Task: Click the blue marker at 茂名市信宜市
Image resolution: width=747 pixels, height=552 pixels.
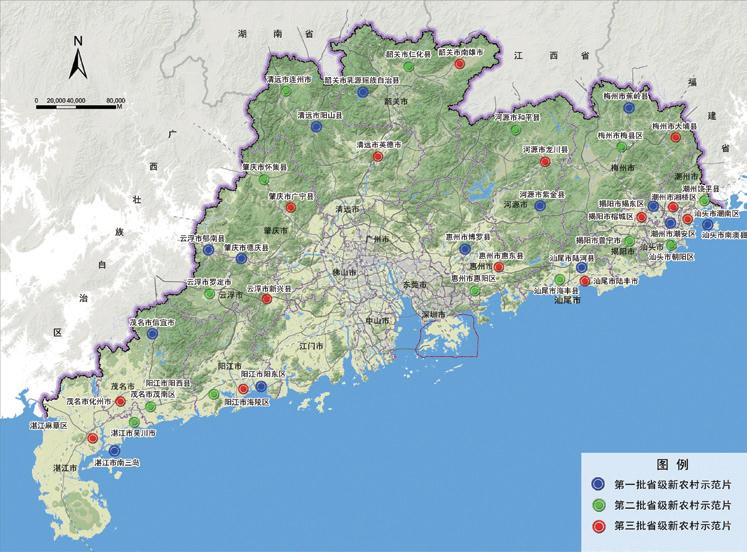Action: [x=152, y=335]
